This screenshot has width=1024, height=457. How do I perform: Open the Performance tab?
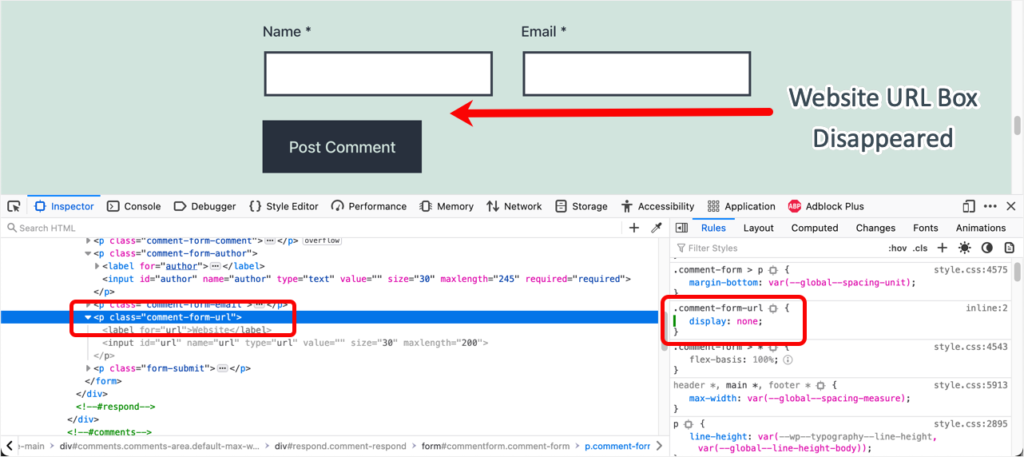[368, 206]
